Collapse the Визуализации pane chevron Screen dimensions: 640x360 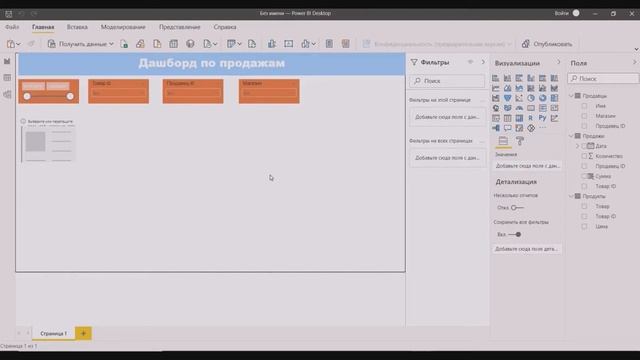559,62
